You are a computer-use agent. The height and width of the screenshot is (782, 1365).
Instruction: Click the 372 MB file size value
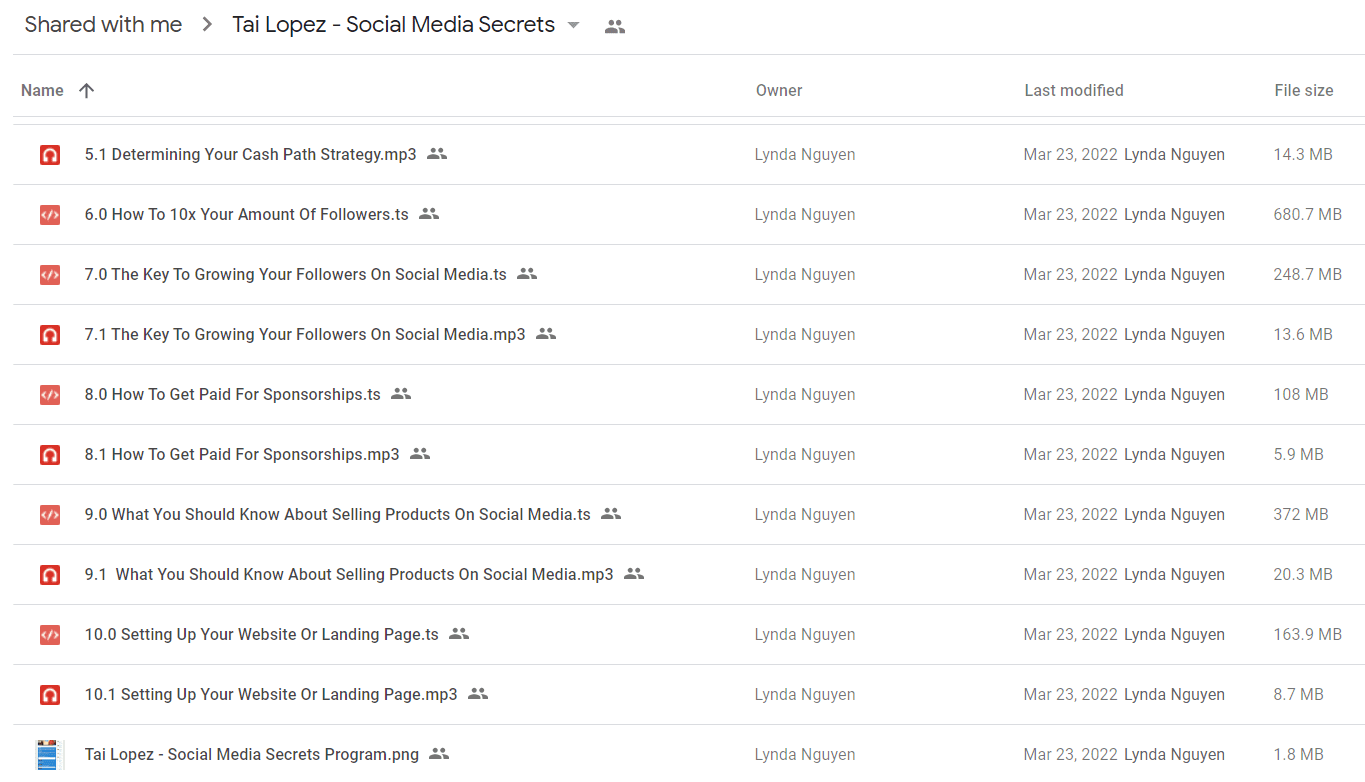pos(1301,514)
